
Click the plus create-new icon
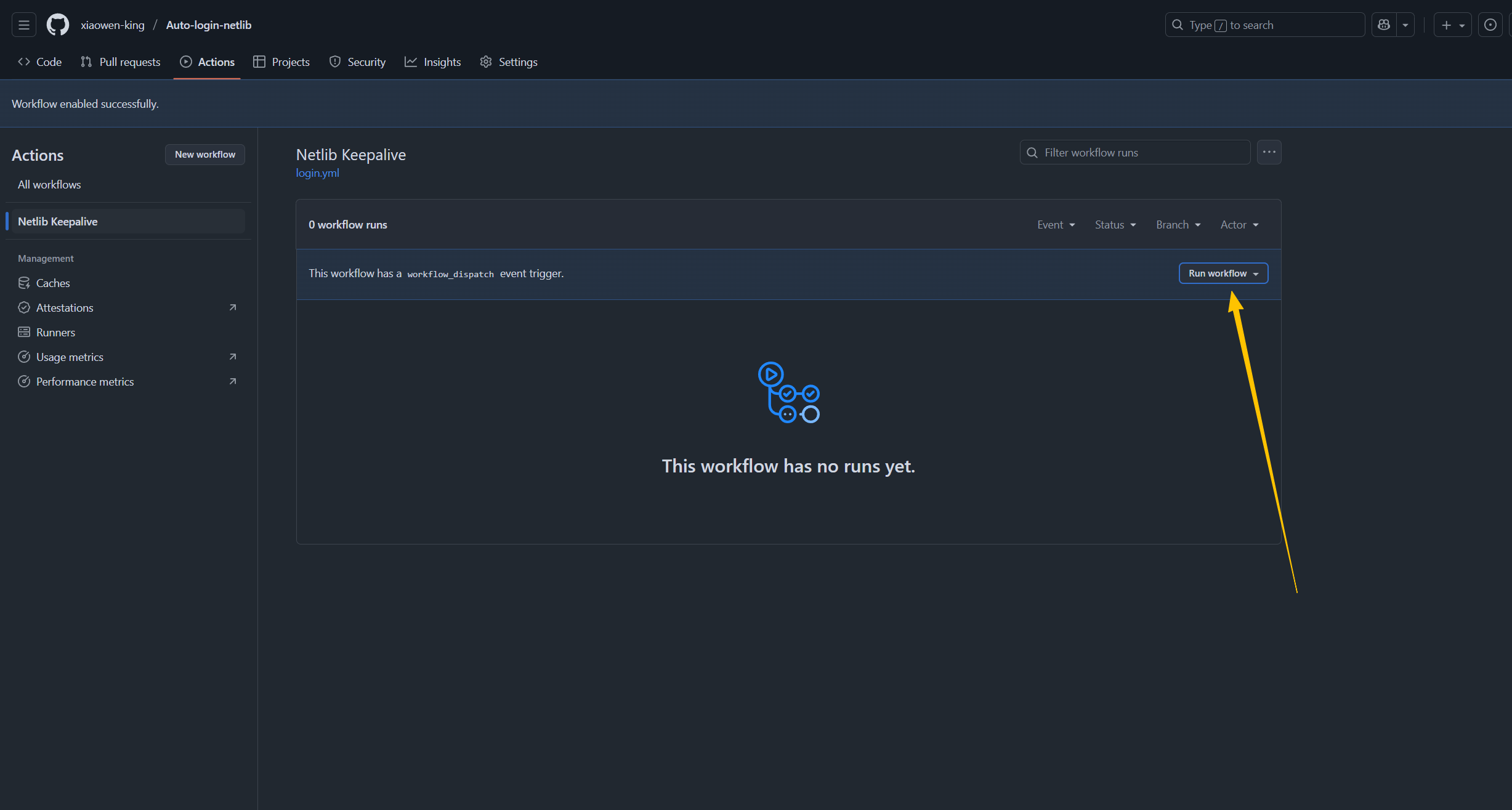pyautogui.click(x=1446, y=25)
